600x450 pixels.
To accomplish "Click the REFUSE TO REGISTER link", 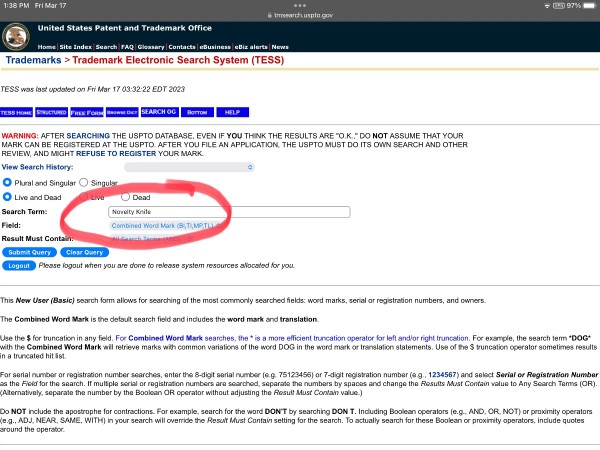I will click(x=116, y=153).
